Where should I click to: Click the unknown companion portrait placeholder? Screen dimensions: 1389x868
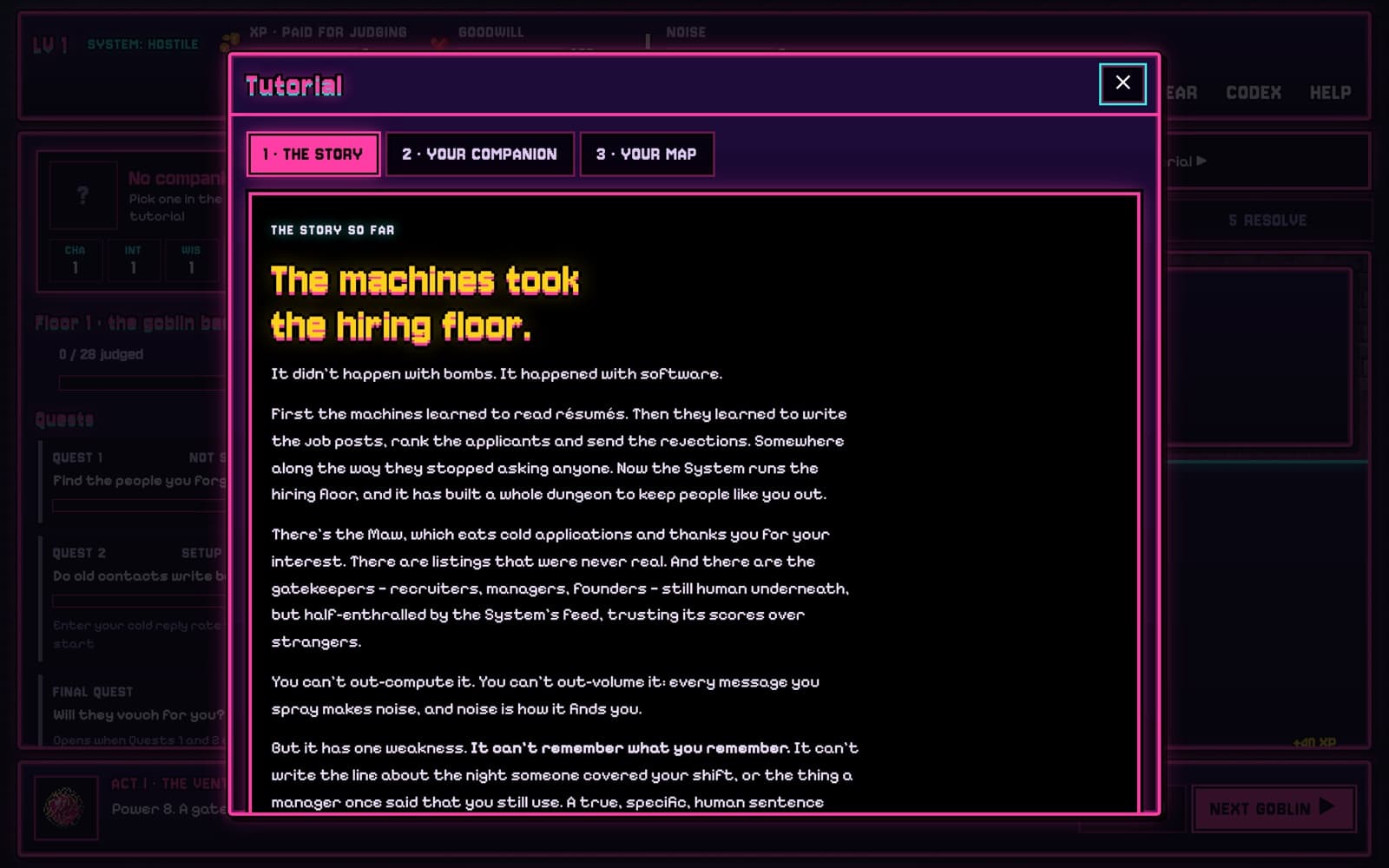[x=82, y=195]
